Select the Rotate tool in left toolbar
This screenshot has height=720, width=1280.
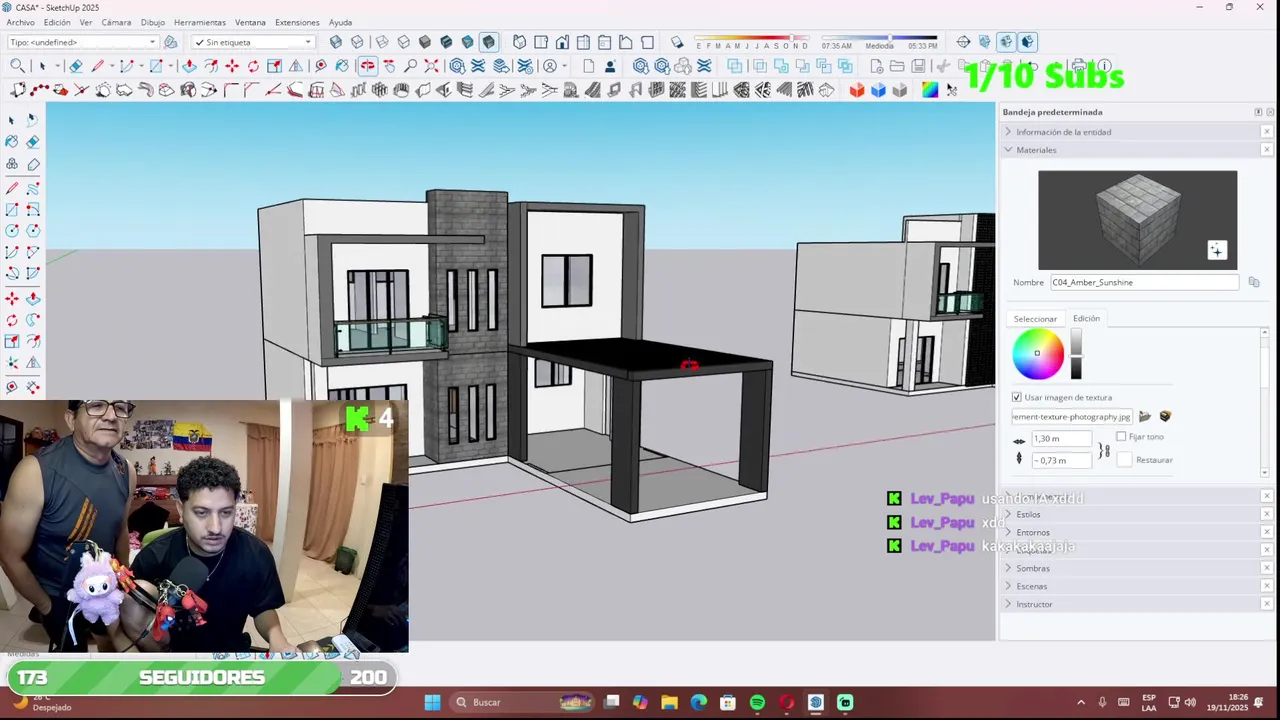[12, 320]
